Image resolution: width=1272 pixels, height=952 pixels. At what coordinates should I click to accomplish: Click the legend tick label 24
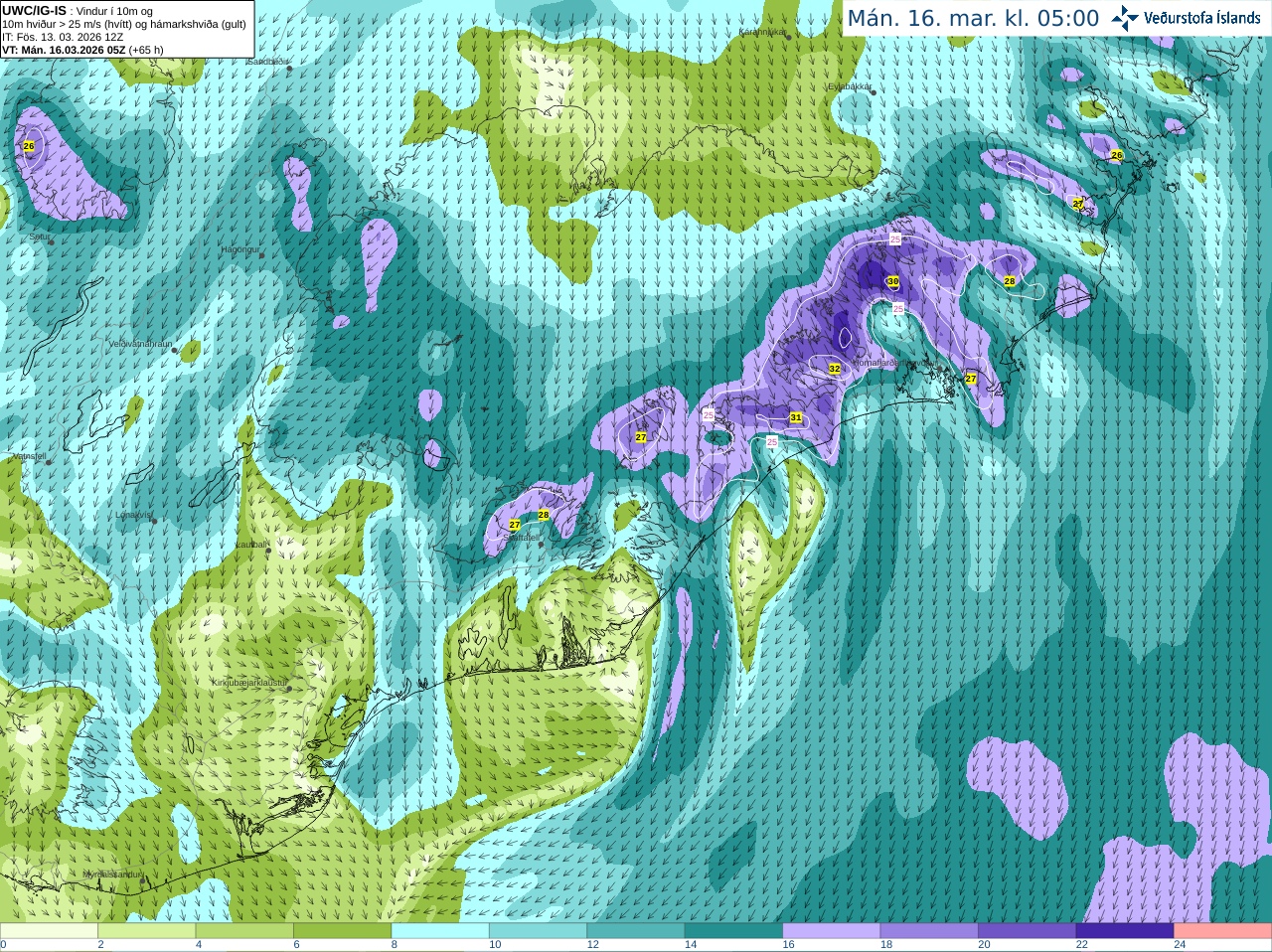[x=1180, y=945]
